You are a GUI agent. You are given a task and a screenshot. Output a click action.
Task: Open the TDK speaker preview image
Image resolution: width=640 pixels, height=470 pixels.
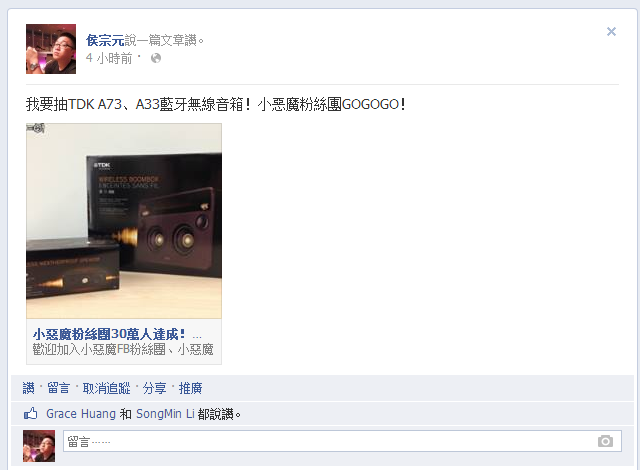pos(124,221)
